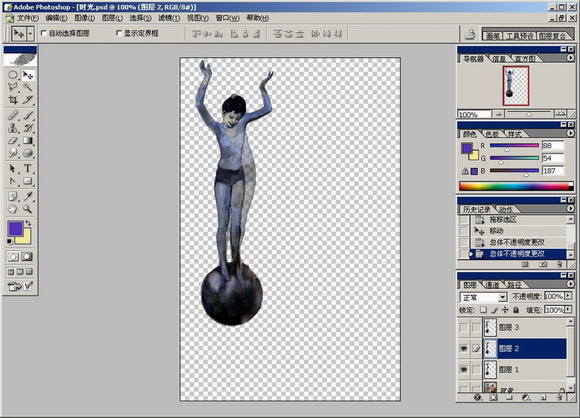580x418 pixels.
Task: Select the Path Selection arrow tool
Action: tap(13, 169)
